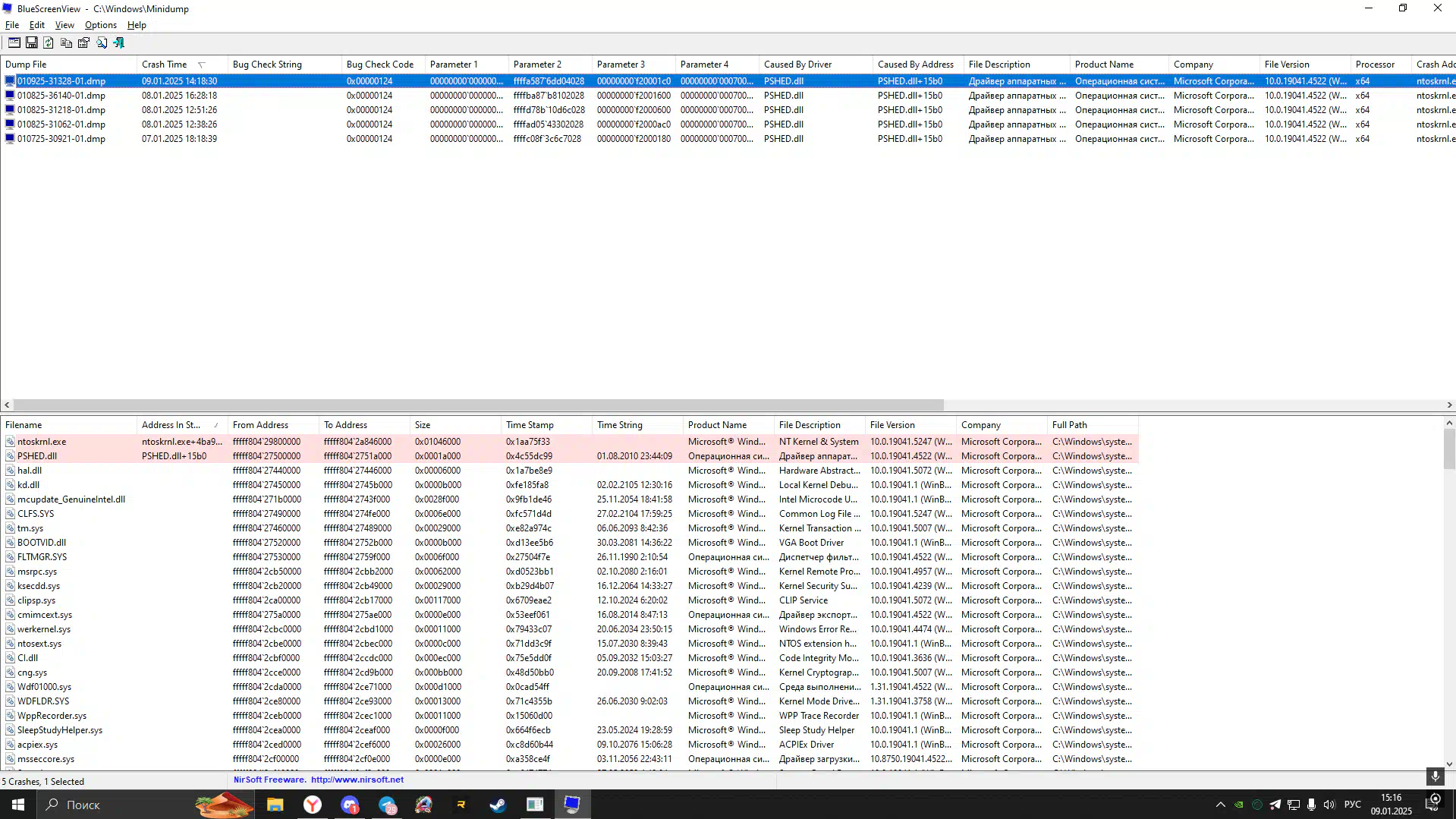This screenshot has width=1456, height=819.
Task: Click crash time 08.01.2025 16:28:18
Action: tap(179, 96)
